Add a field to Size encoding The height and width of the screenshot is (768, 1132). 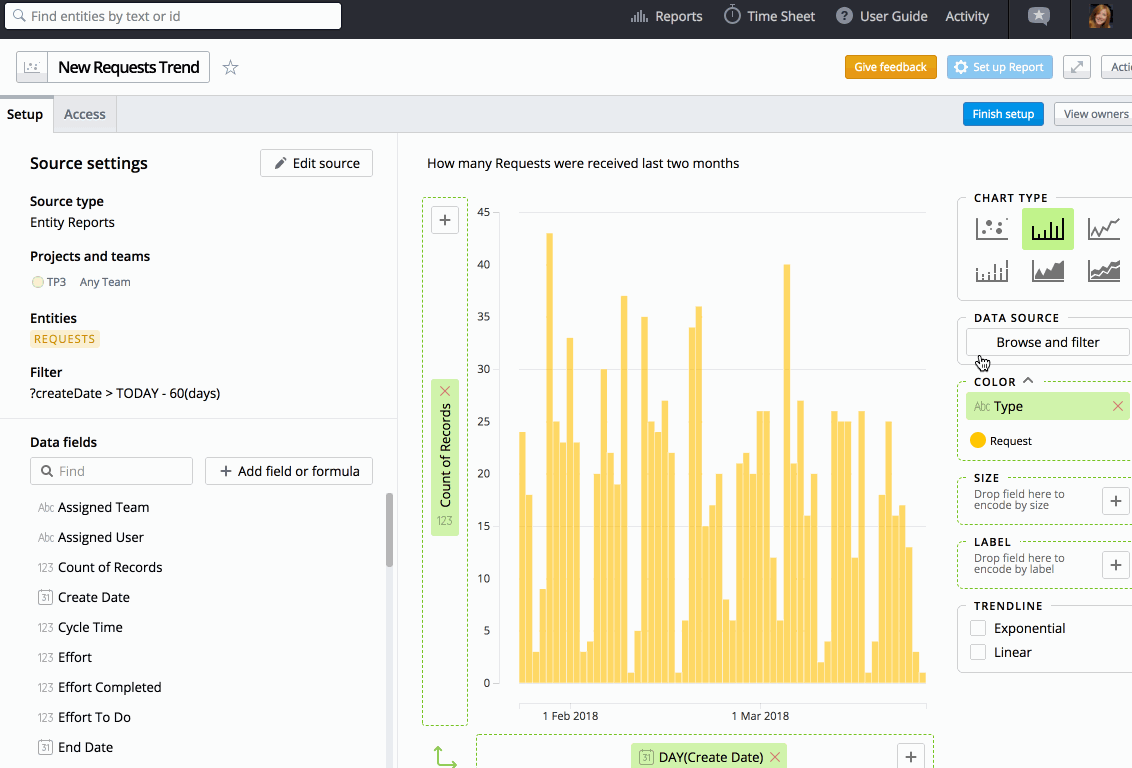[1115, 500]
